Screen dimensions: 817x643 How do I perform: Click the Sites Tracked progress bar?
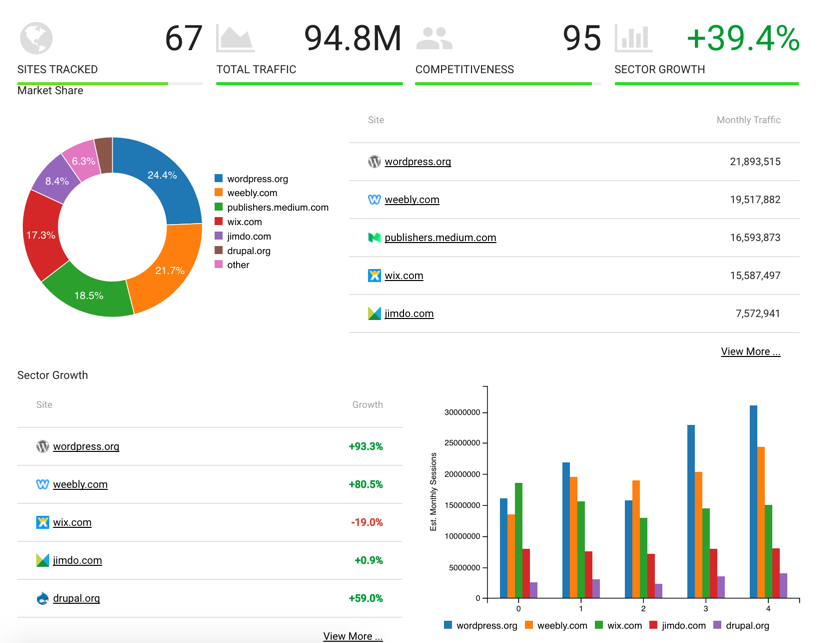[x=110, y=83]
